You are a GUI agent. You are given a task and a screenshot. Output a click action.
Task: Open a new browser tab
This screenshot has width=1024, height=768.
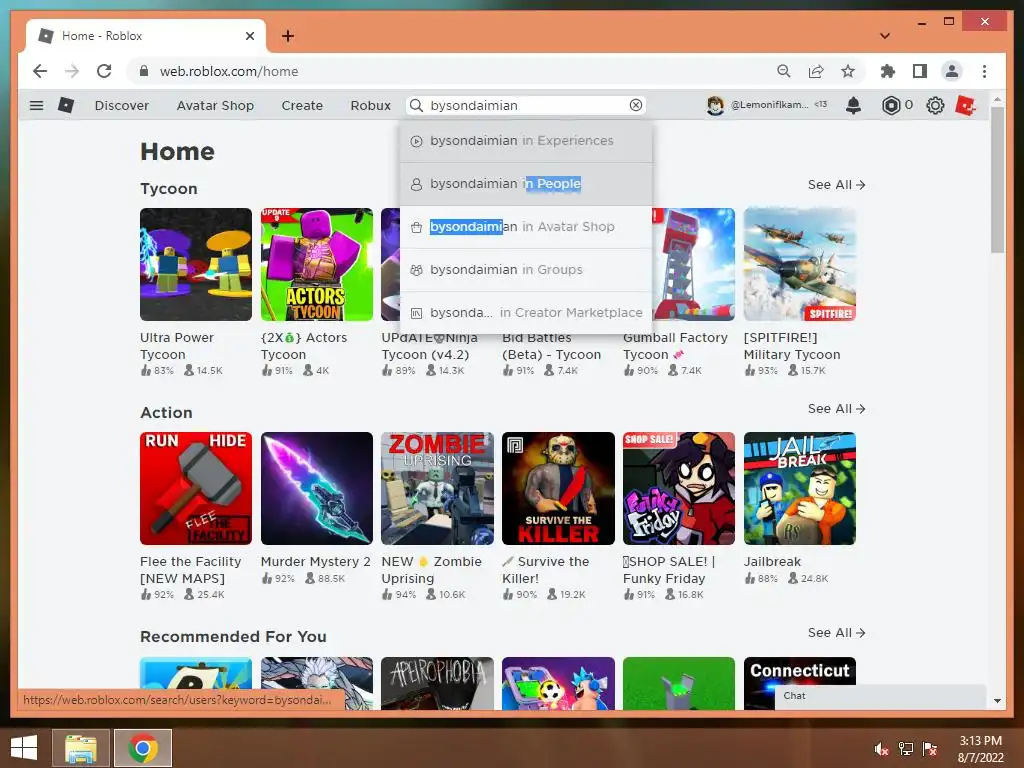(288, 36)
